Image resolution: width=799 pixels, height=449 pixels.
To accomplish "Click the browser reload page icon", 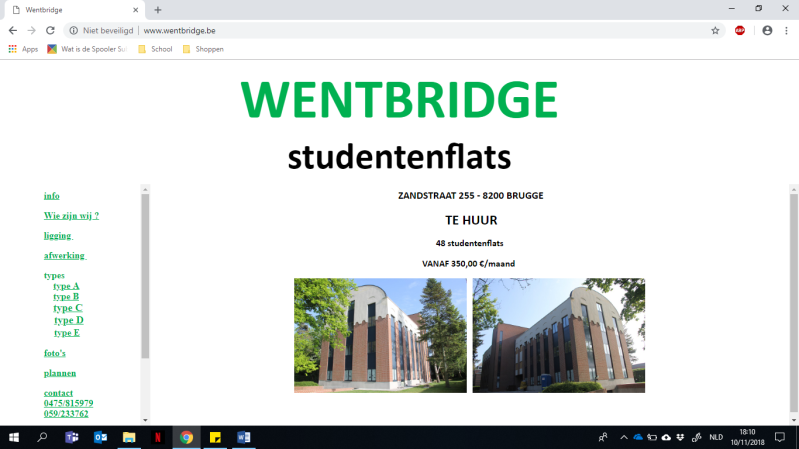I will (x=50, y=31).
